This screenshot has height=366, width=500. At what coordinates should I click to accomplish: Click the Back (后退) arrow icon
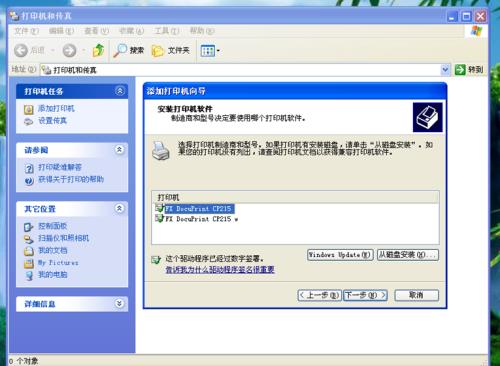point(21,51)
